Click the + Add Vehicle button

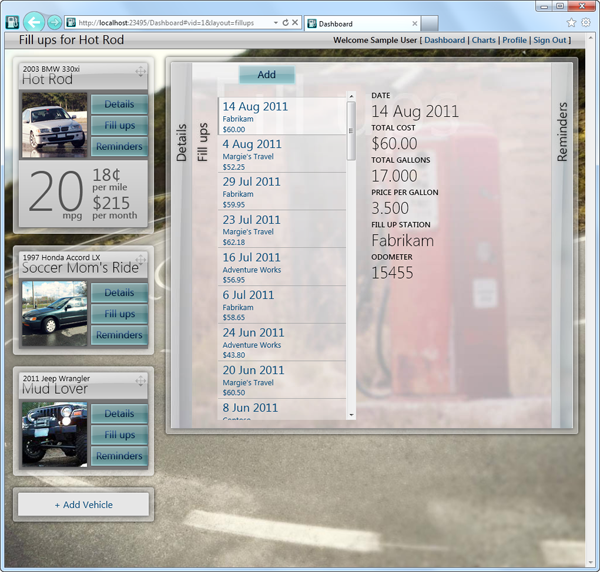coord(83,505)
